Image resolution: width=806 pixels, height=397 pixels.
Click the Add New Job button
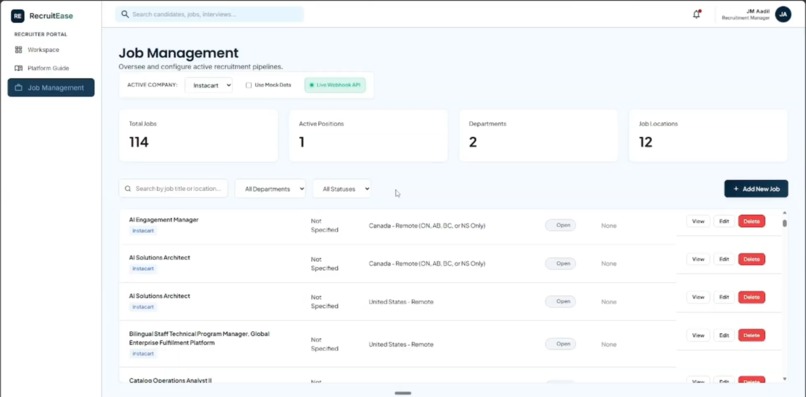pos(756,189)
